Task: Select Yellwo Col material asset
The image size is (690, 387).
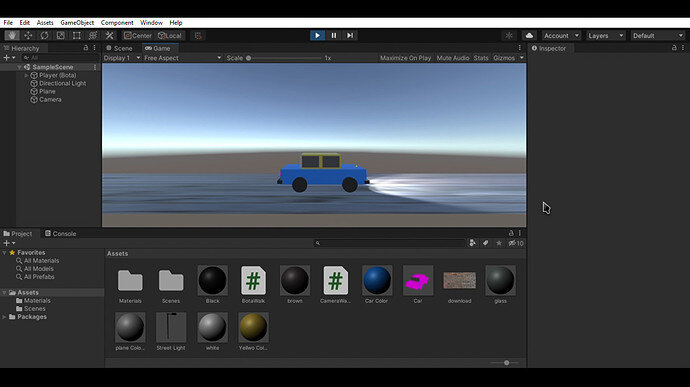Action: (253, 332)
